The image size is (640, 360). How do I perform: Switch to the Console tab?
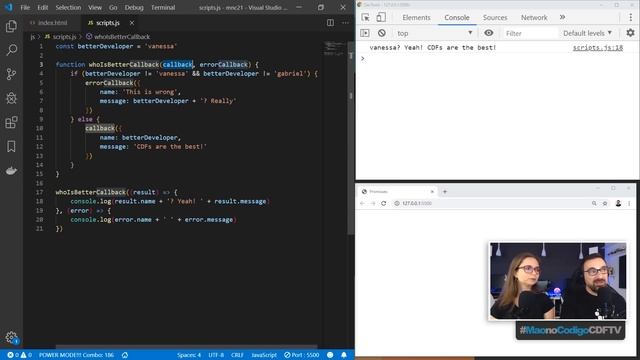pyautogui.click(x=457, y=18)
